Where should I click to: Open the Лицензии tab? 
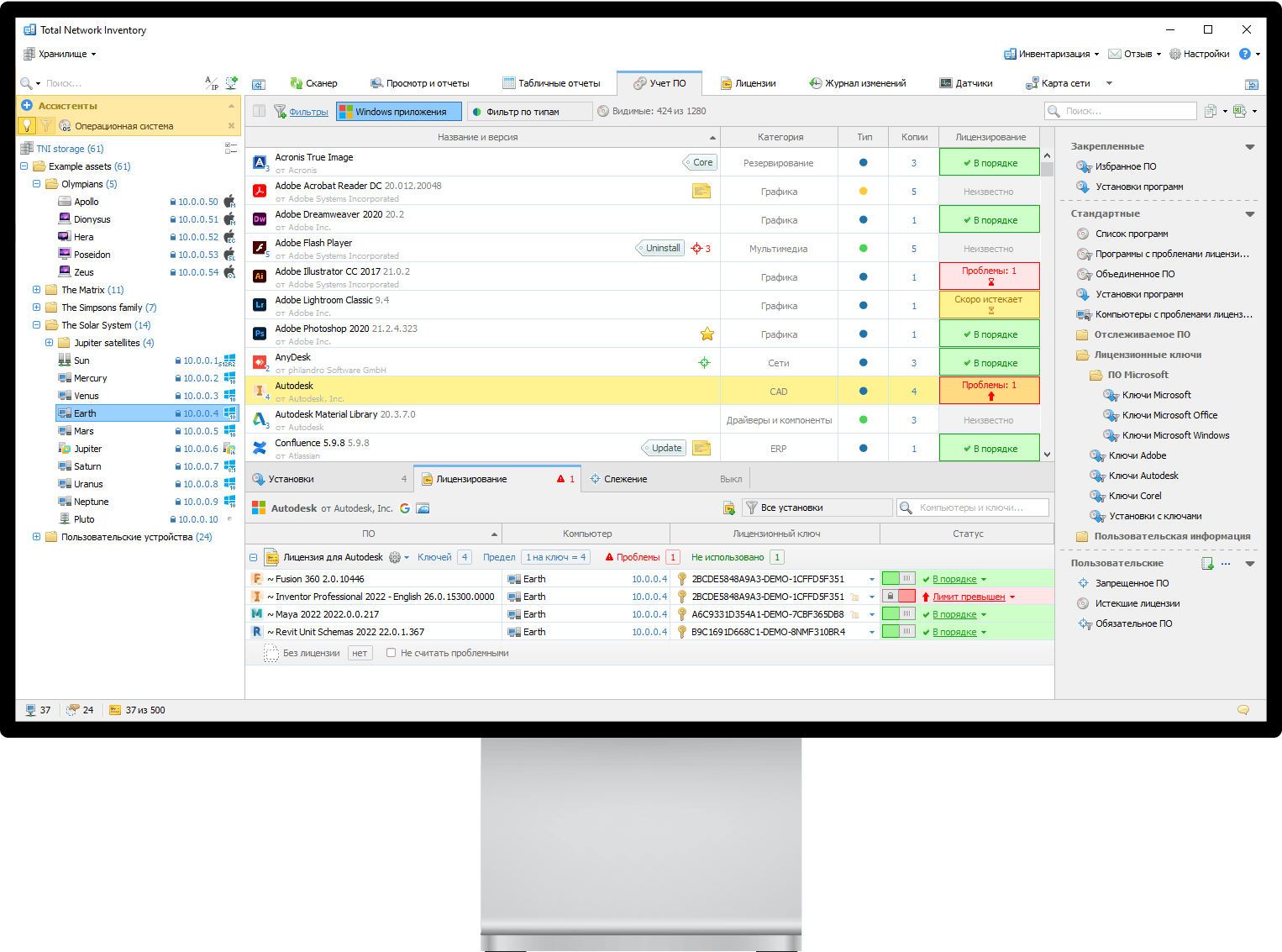[748, 83]
